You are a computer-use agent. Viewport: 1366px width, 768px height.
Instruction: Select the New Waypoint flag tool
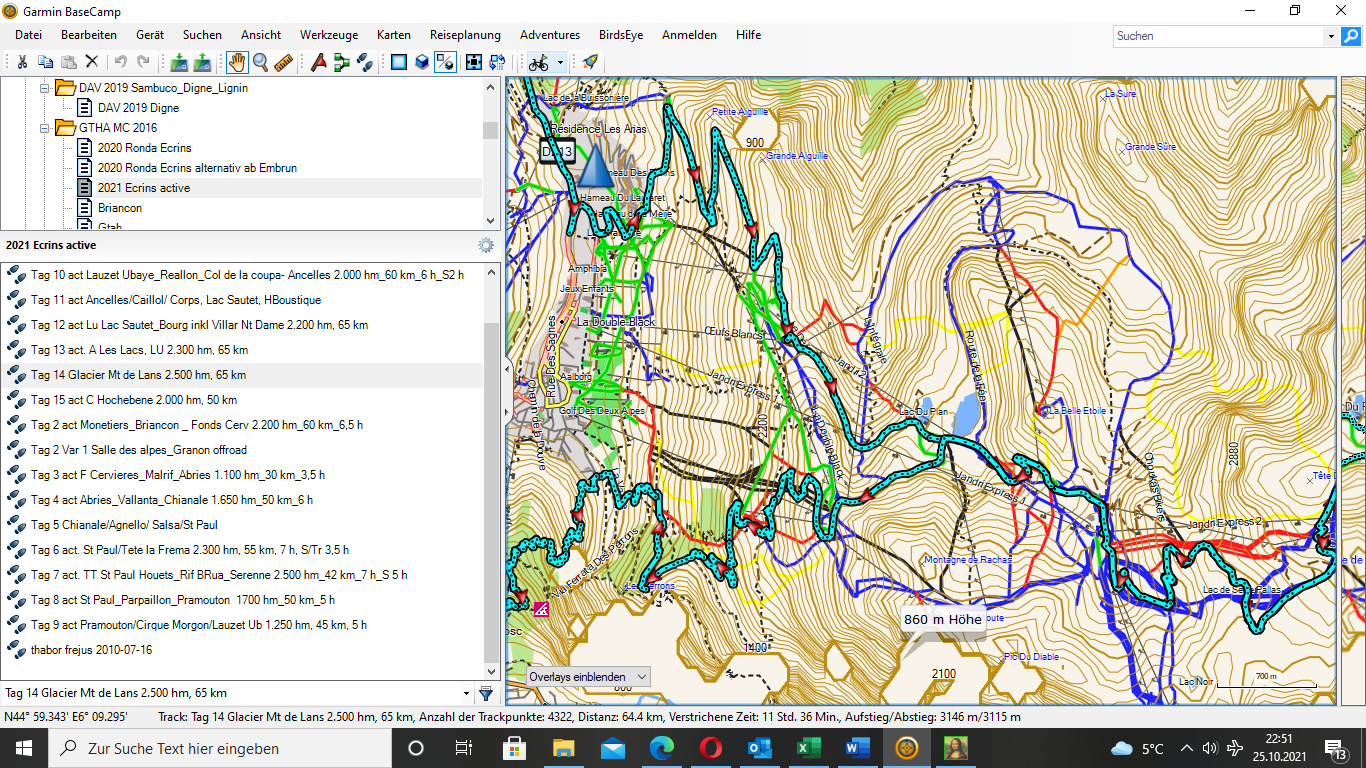tap(319, 62)
